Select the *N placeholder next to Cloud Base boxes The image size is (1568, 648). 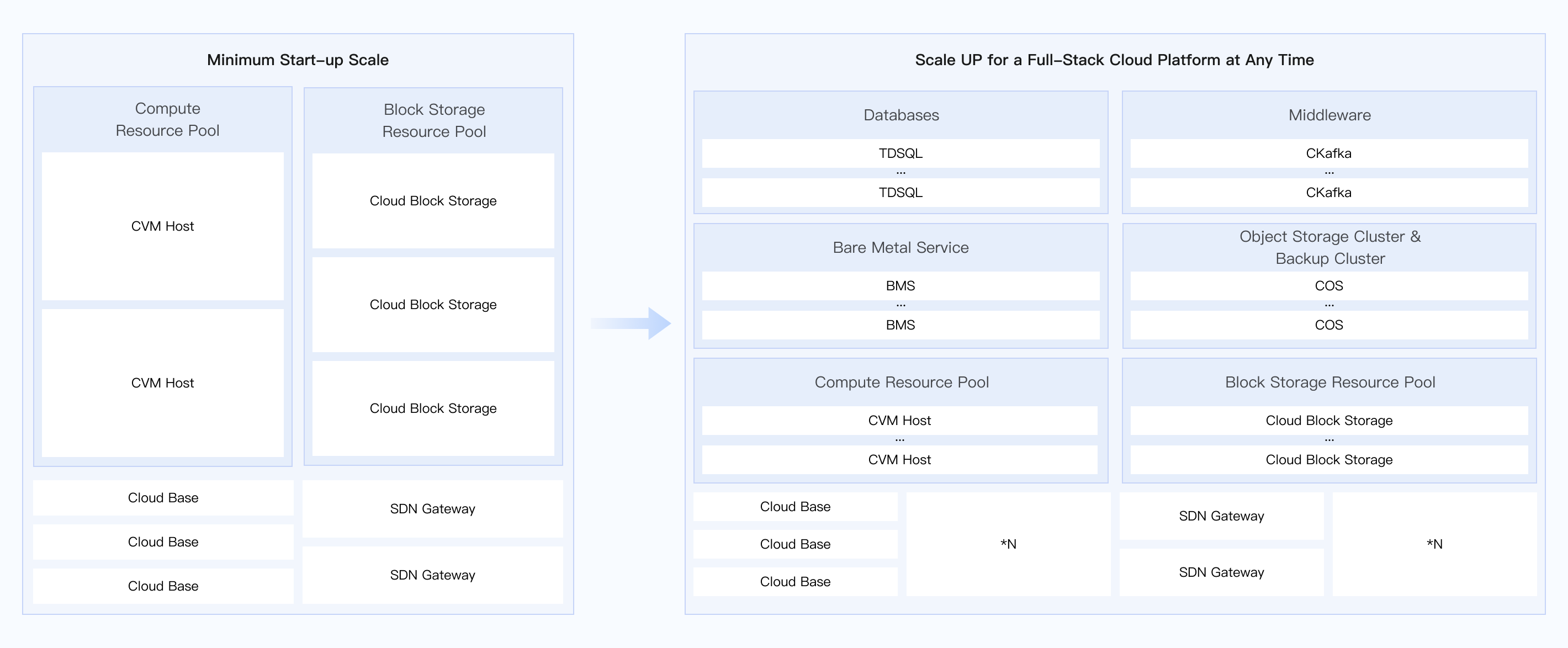1008,544
